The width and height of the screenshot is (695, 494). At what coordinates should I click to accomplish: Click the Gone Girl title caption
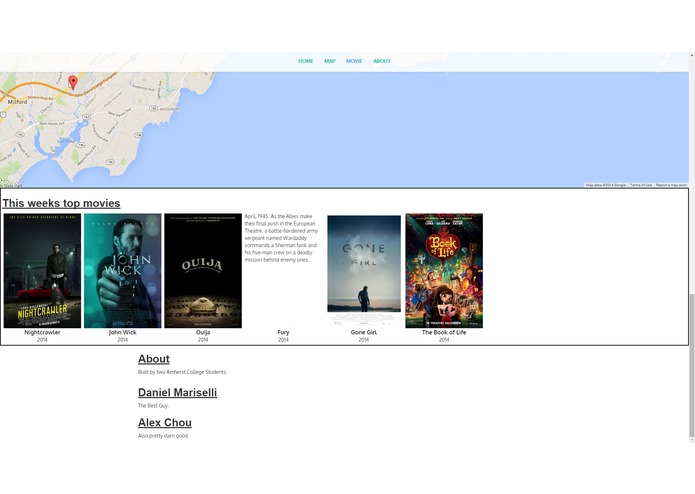(364, 332)
